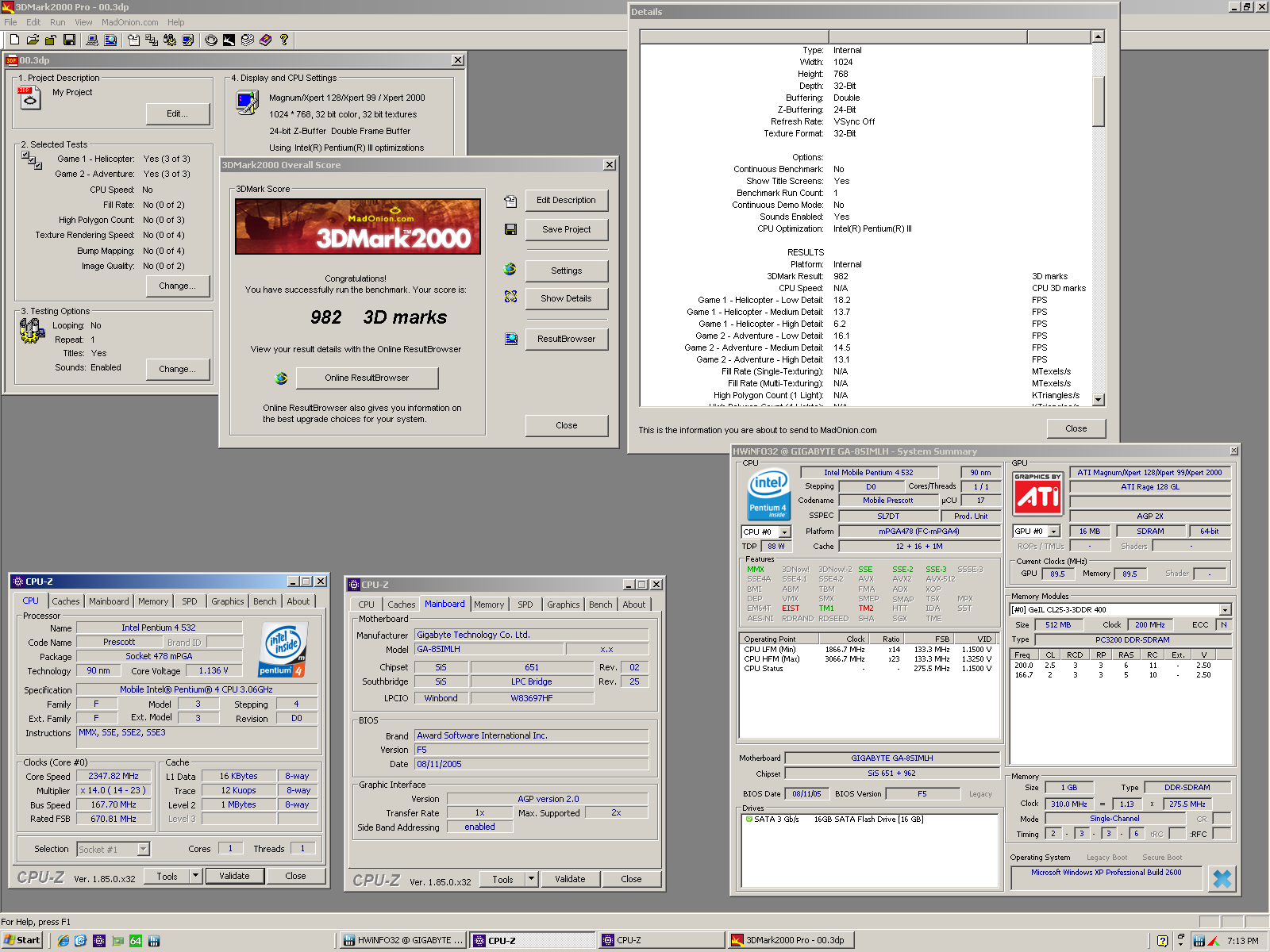Open a project with the open-folder toolbar icon
Screen dimensions: 1270x952
click(33, 40)
